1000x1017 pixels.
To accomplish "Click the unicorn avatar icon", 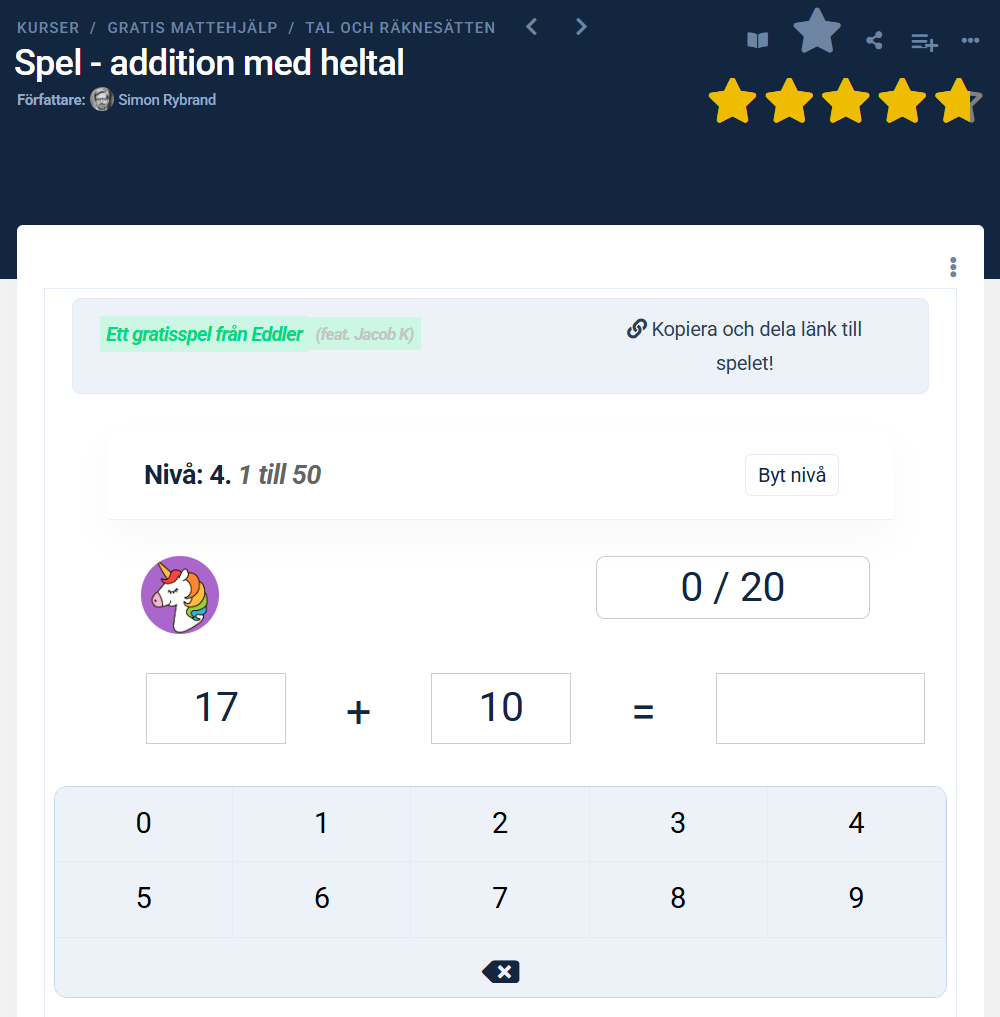I will 180,595.
